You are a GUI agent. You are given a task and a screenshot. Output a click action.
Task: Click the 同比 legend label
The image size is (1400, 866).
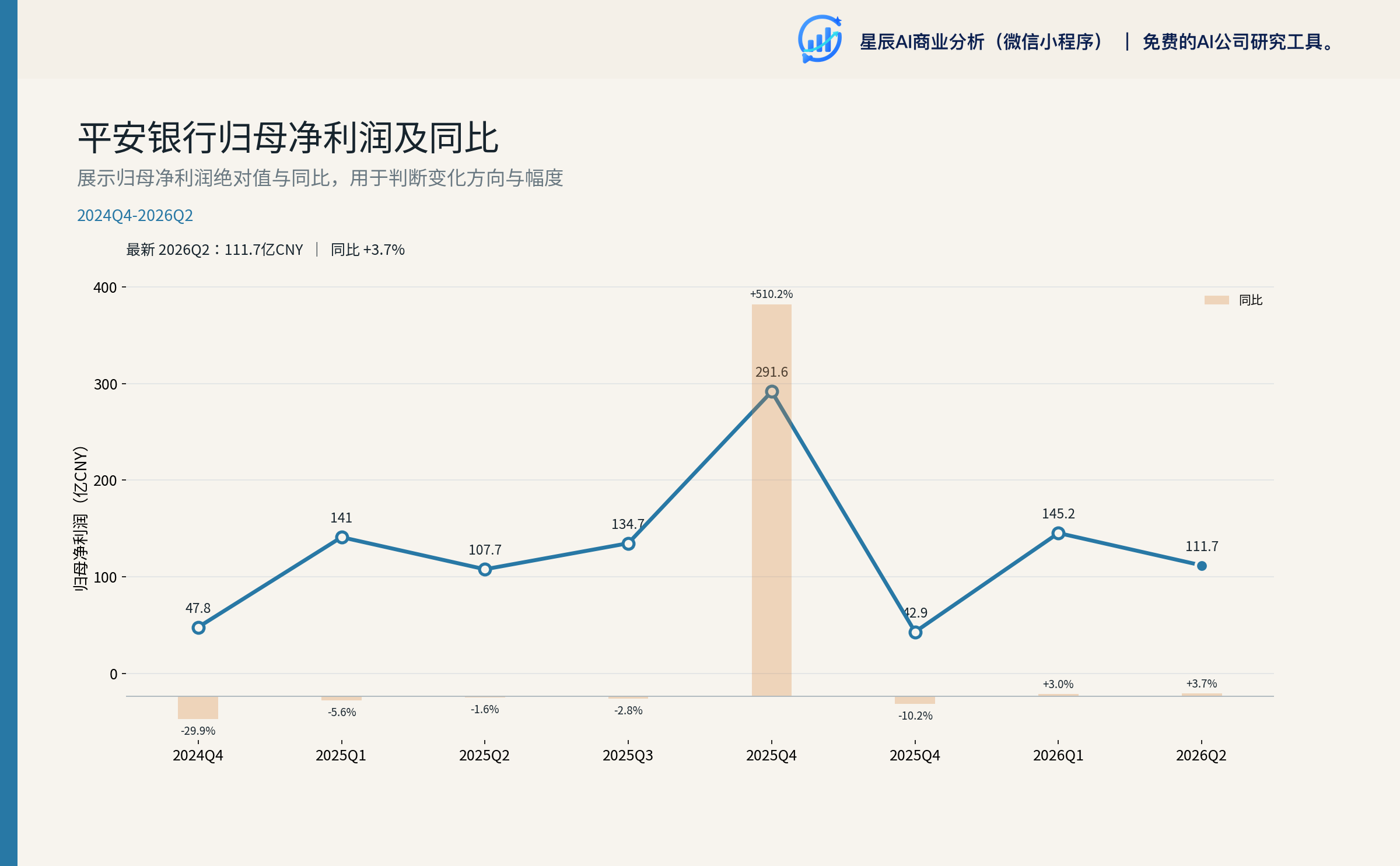(1251, 300)
